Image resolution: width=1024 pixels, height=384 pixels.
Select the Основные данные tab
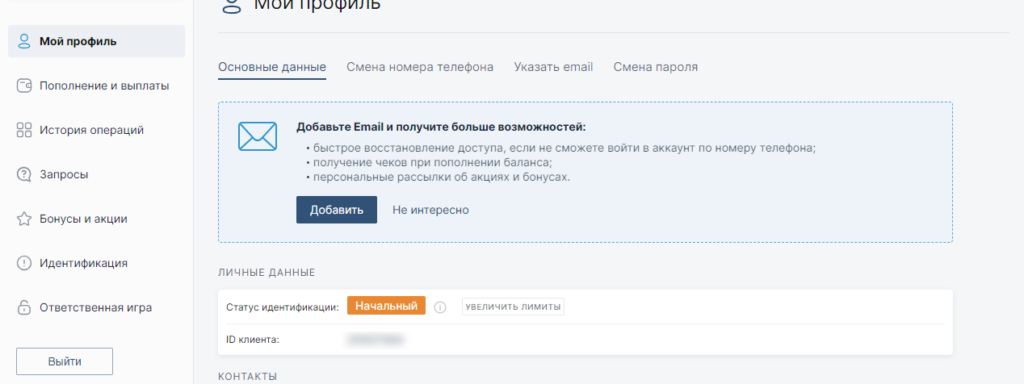point(272,67)
